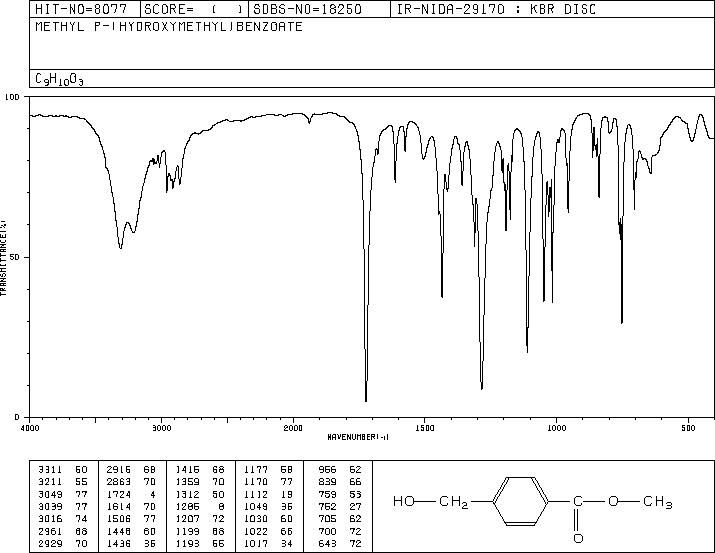Screen dimensions: 715x553
Task: Click the 4000 label on wavenumber axis
Action: click(x=30, y=428)
